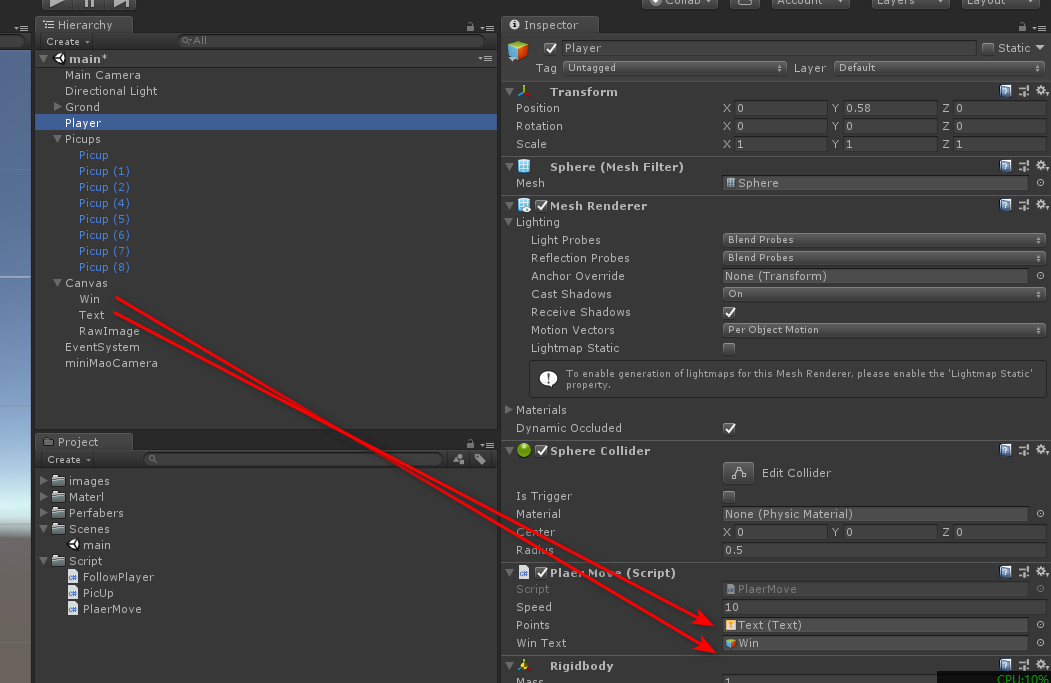Viewport: 1051px width, 683px height.
Task: Toggle PlaerMove script enabled checkbox
Action: pos(542,572)
